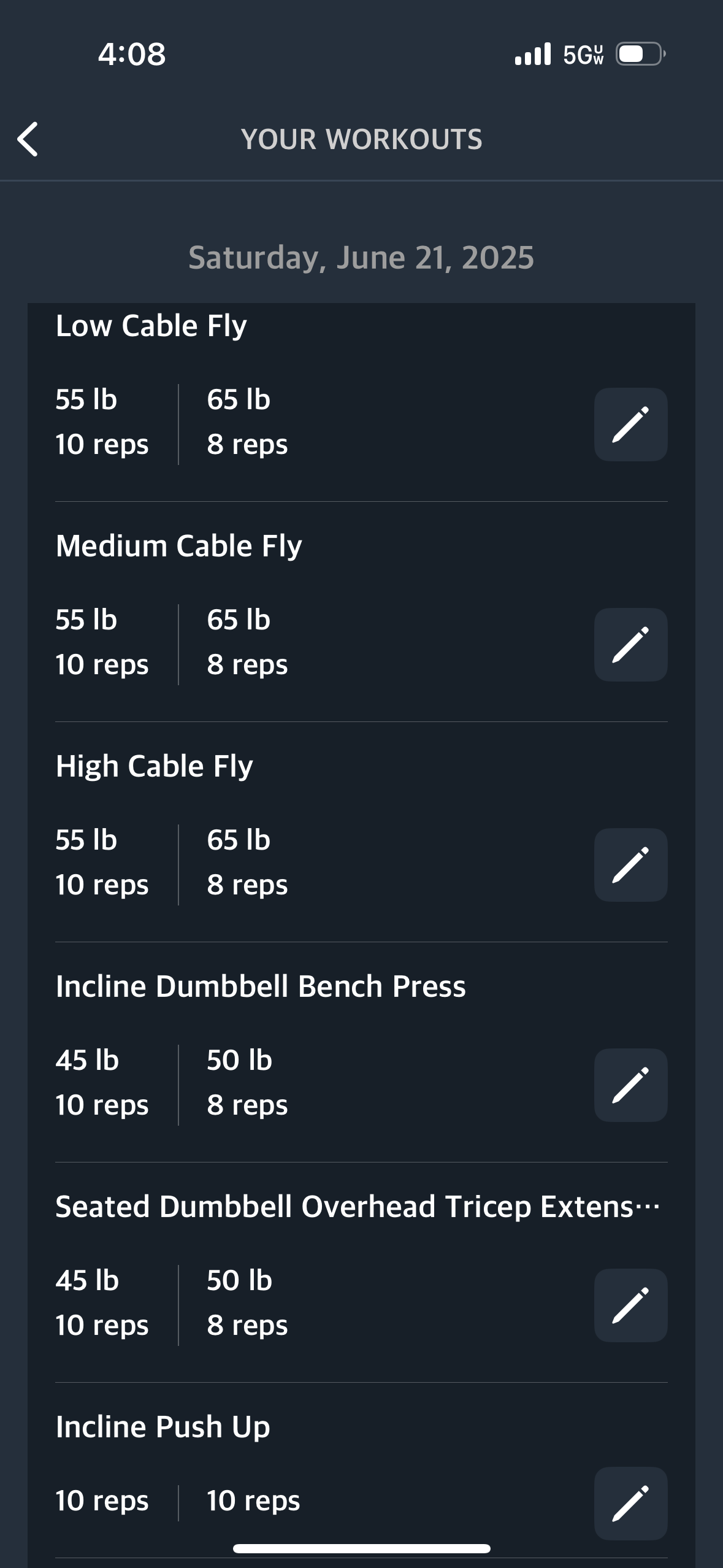Screen dimensions: 723x1568
Task: Select the High Cable Fly exercise title
Action: (x=154, y=766)
